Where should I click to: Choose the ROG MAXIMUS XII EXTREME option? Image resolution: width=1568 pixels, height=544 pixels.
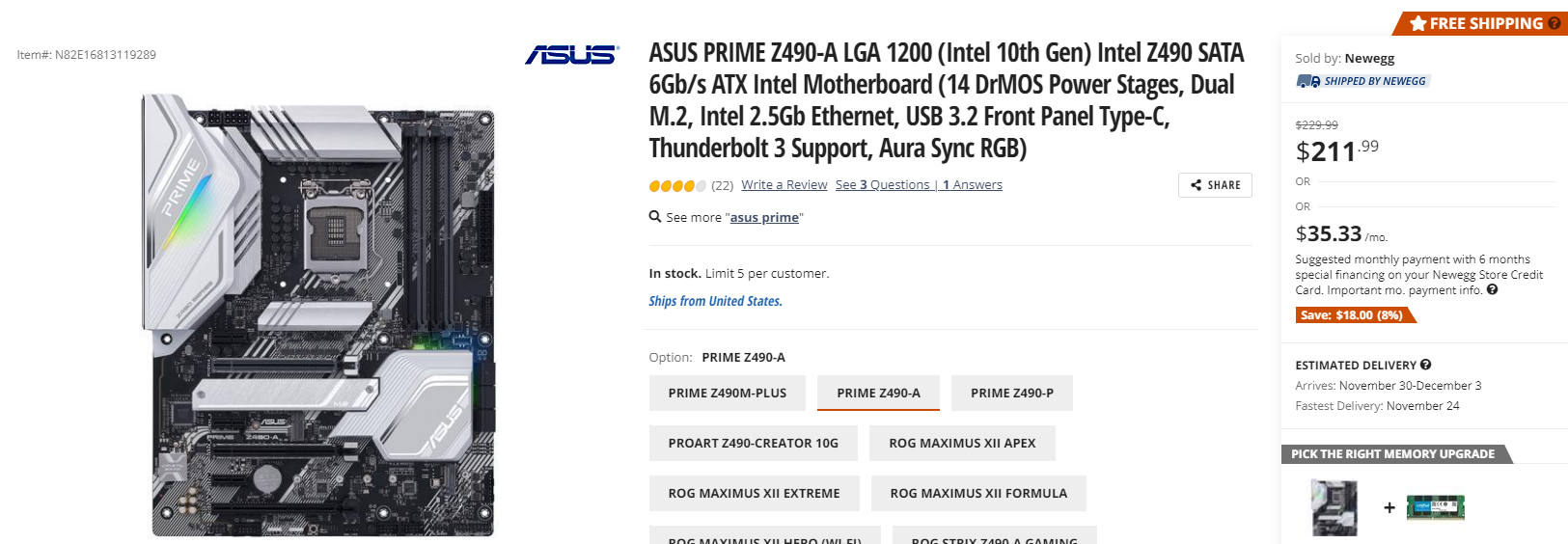point(754,493)
